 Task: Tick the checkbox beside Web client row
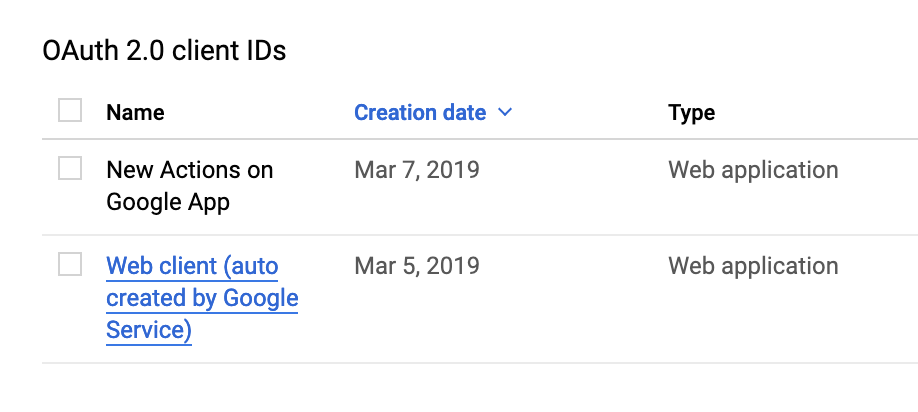coord(70,264)
